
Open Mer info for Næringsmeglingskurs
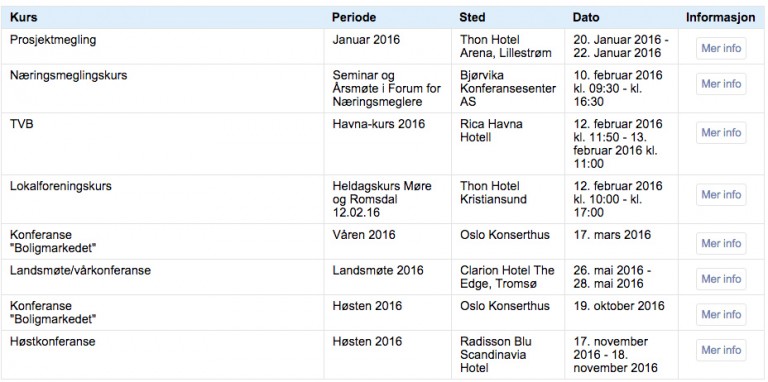point(721,84)
